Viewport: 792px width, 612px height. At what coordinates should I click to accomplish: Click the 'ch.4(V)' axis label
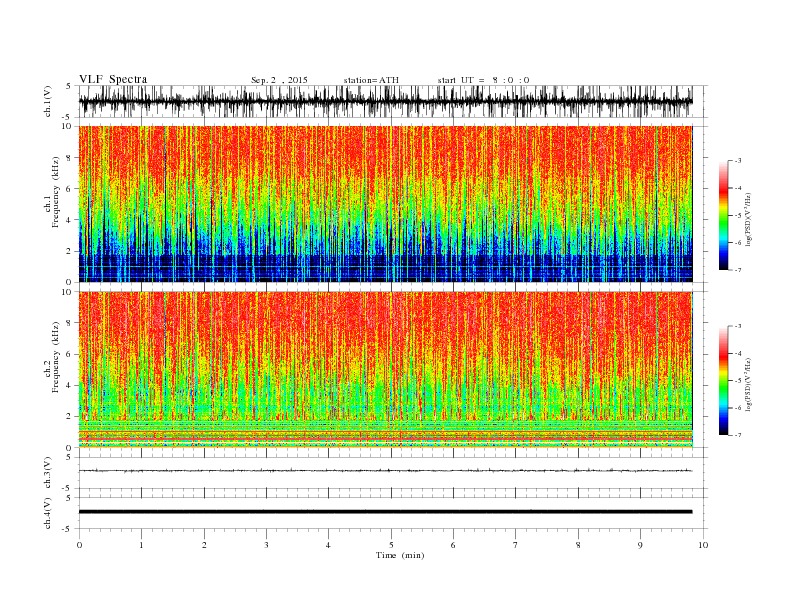click(47, 513)
